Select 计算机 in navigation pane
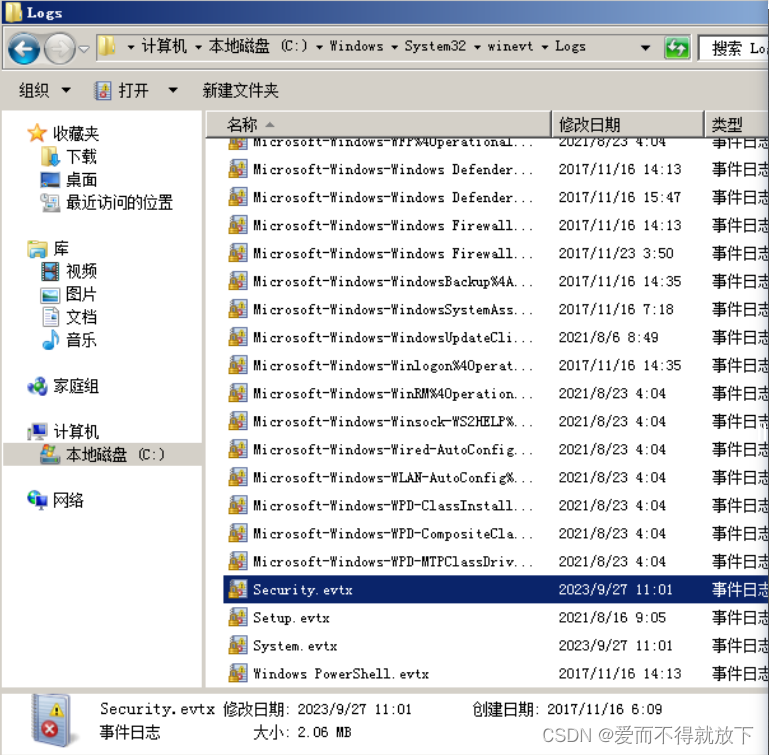Image resolution: width=769 pixels, height=755 pixels. pos(63,432)
